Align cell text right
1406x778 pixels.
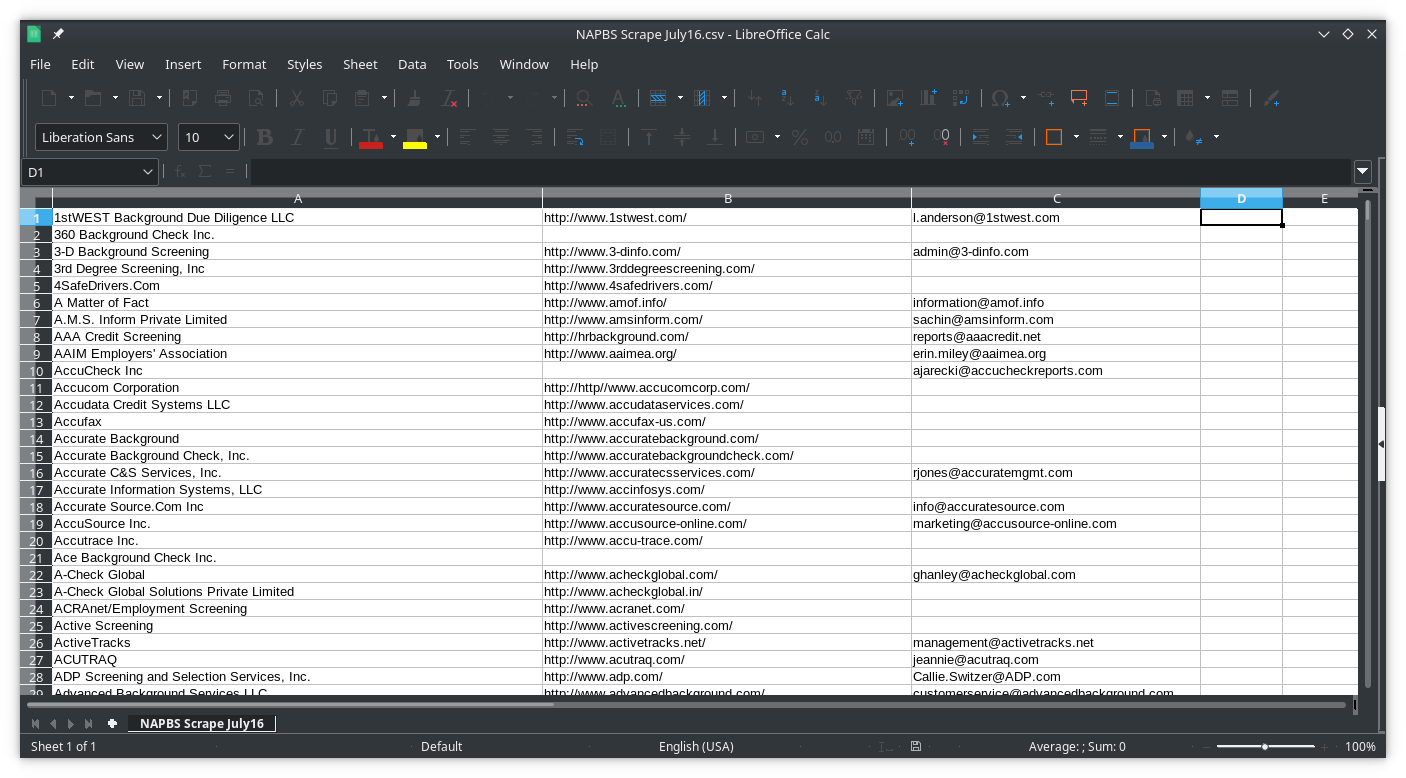535,137
